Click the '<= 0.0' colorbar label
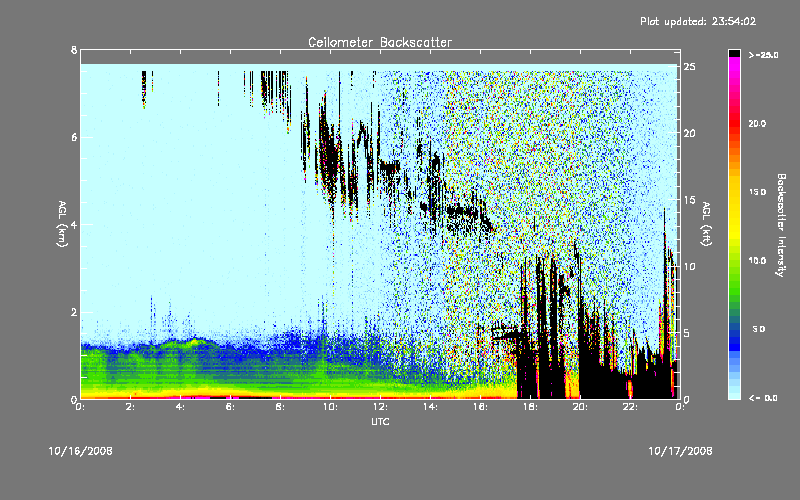The height and width of the screenshot is (500, 800). pos(763,398)
